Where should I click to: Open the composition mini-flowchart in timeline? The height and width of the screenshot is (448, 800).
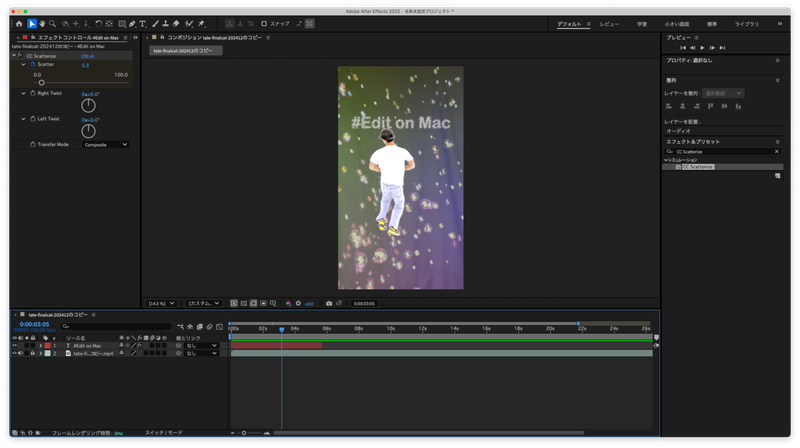pos(180,327)
